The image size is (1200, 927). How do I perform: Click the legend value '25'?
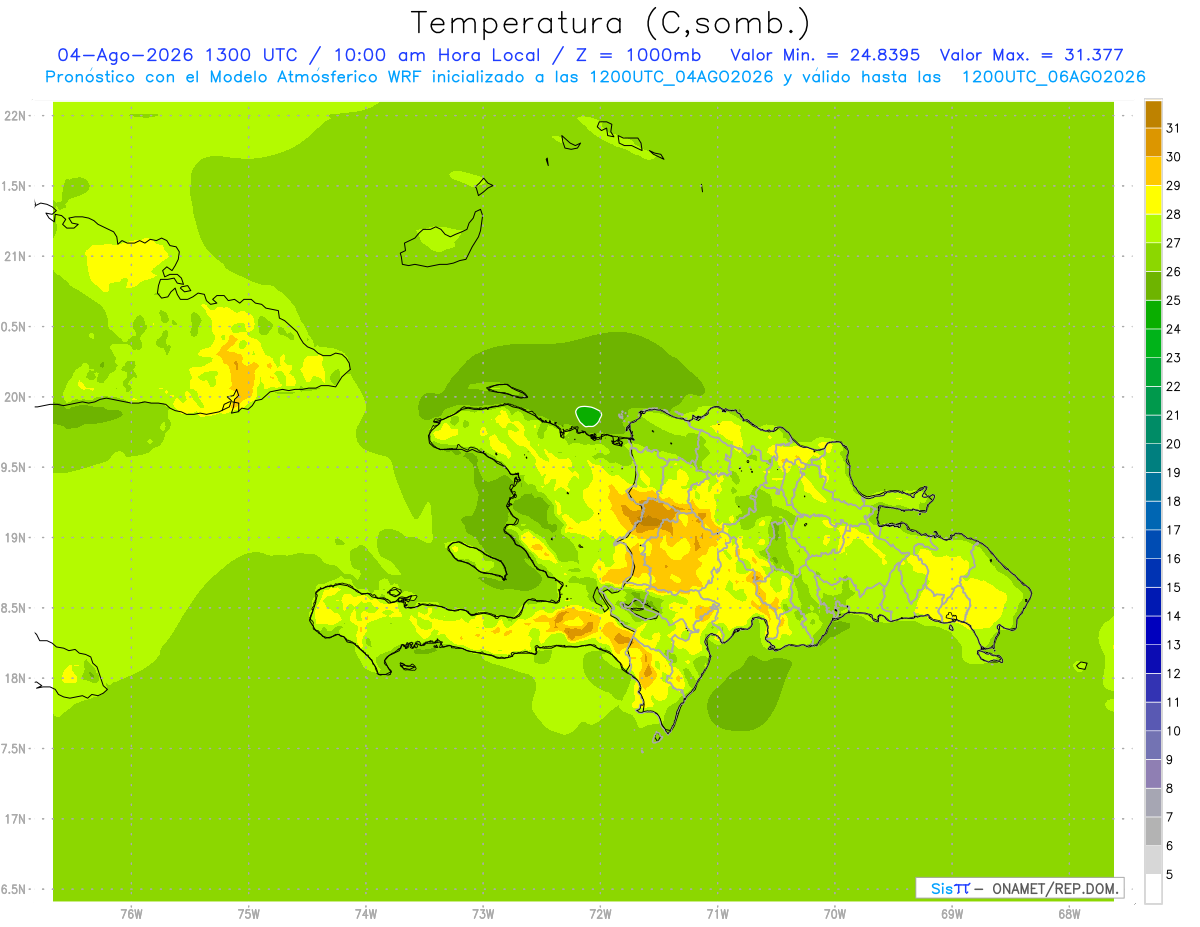coord(1173,300)
